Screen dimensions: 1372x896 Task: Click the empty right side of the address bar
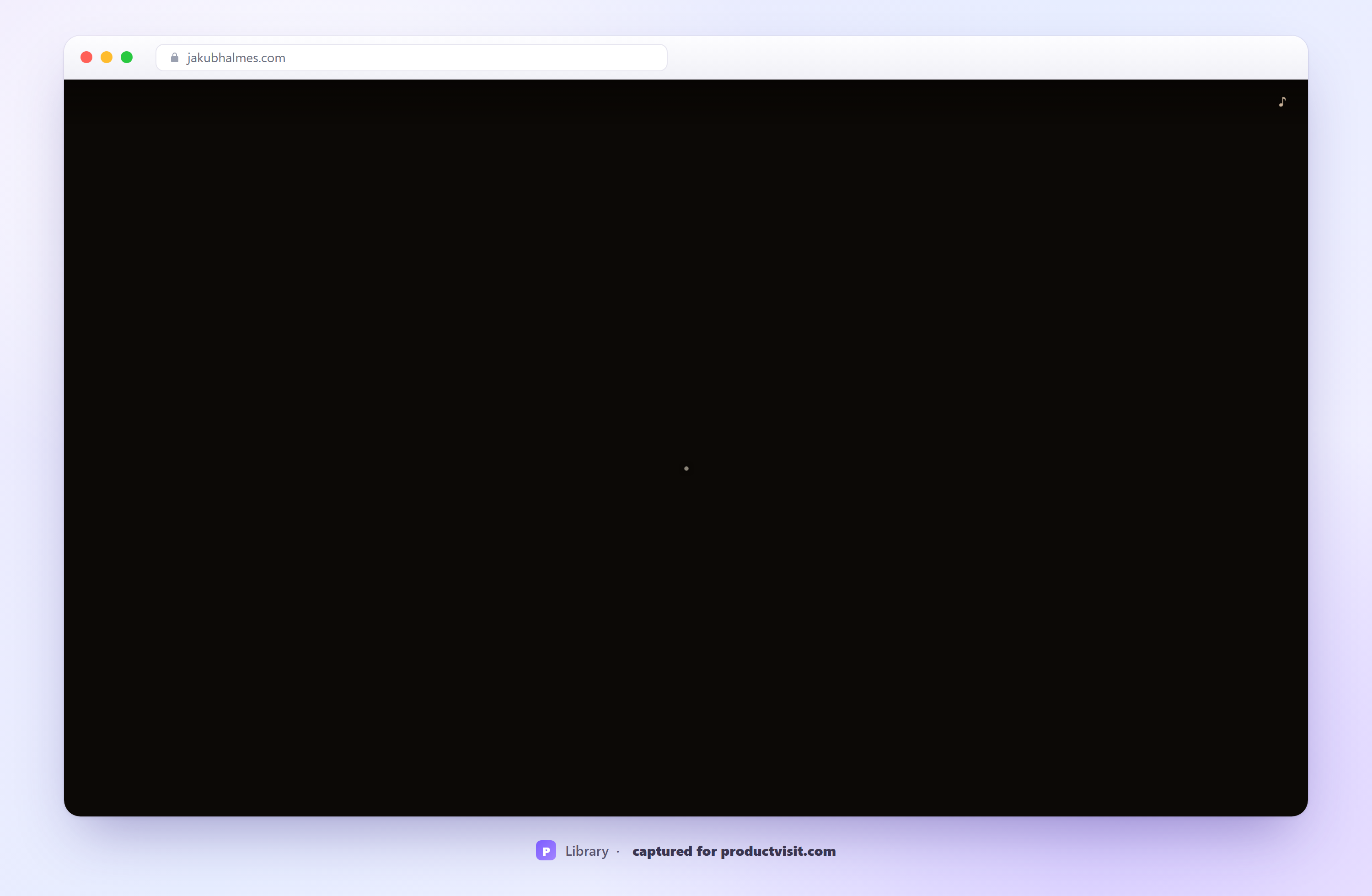click(x=519, y=58)
